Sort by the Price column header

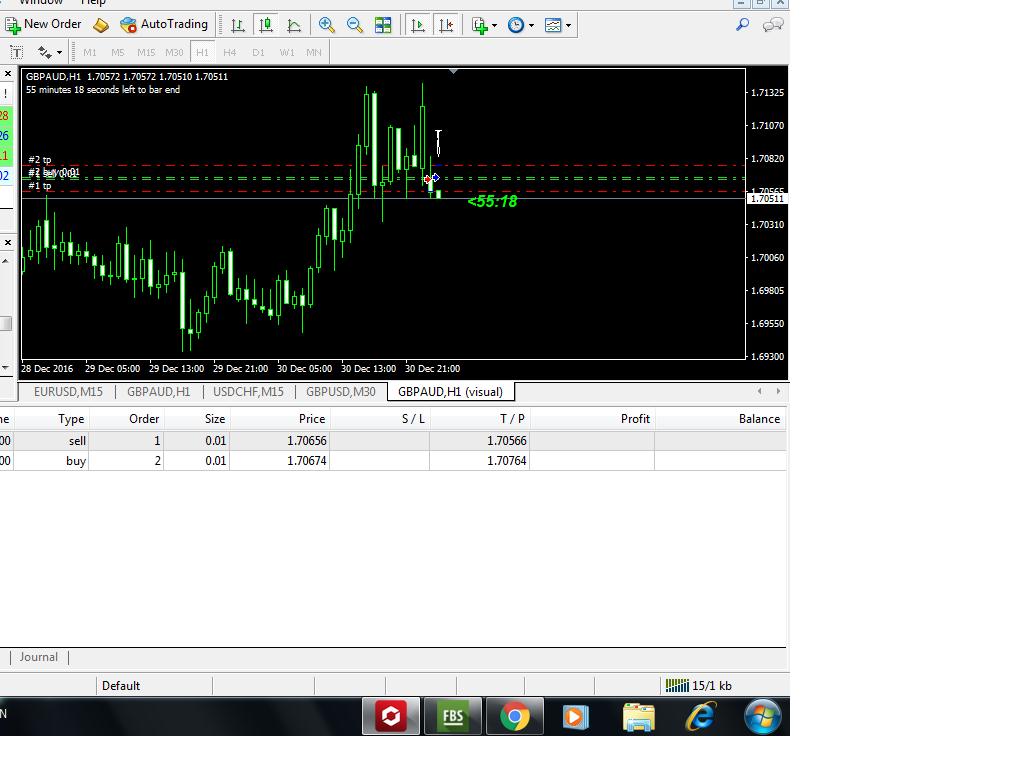(x=312, y=419)
